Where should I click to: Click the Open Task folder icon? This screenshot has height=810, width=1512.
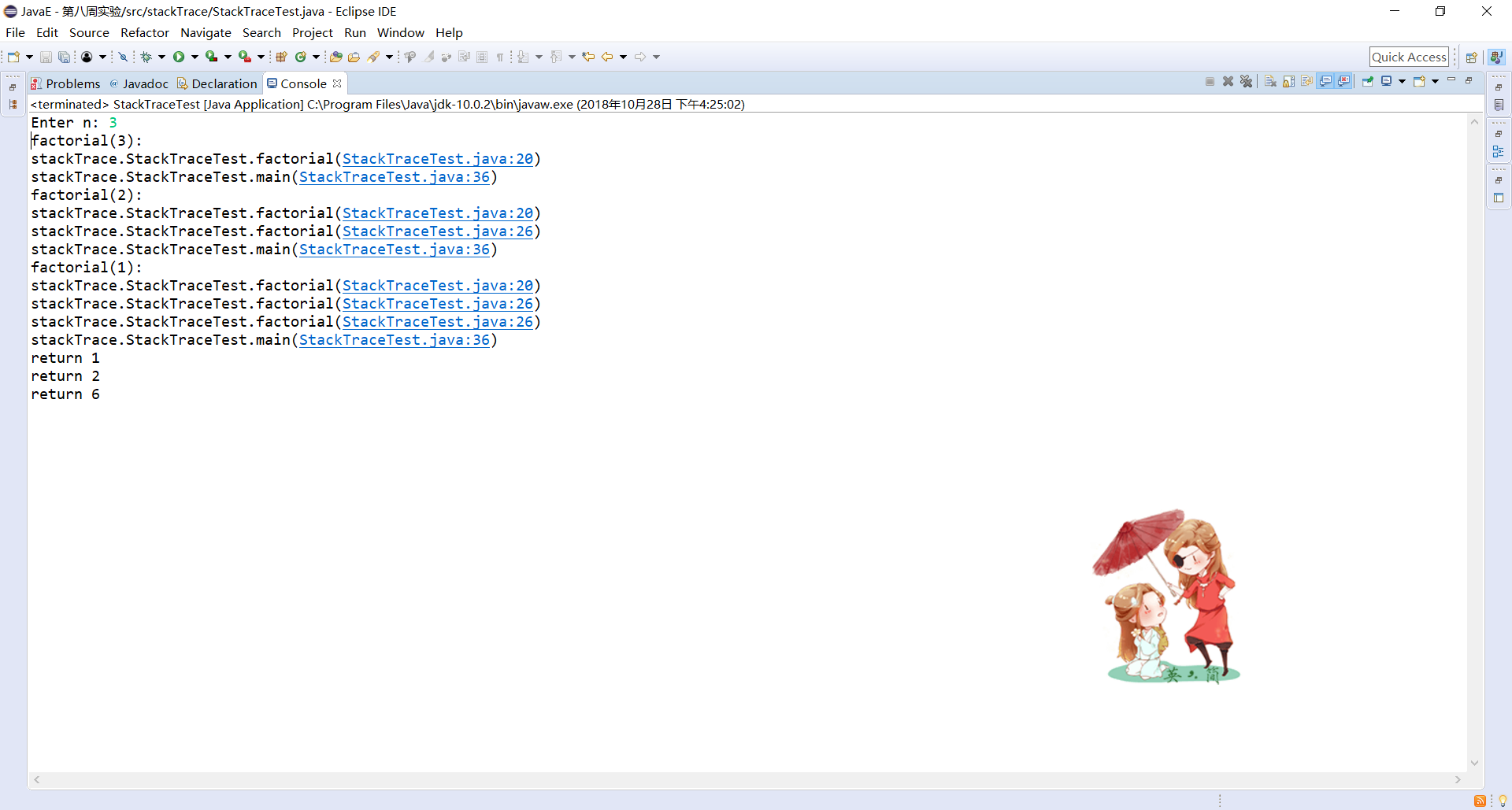(354, 57)
